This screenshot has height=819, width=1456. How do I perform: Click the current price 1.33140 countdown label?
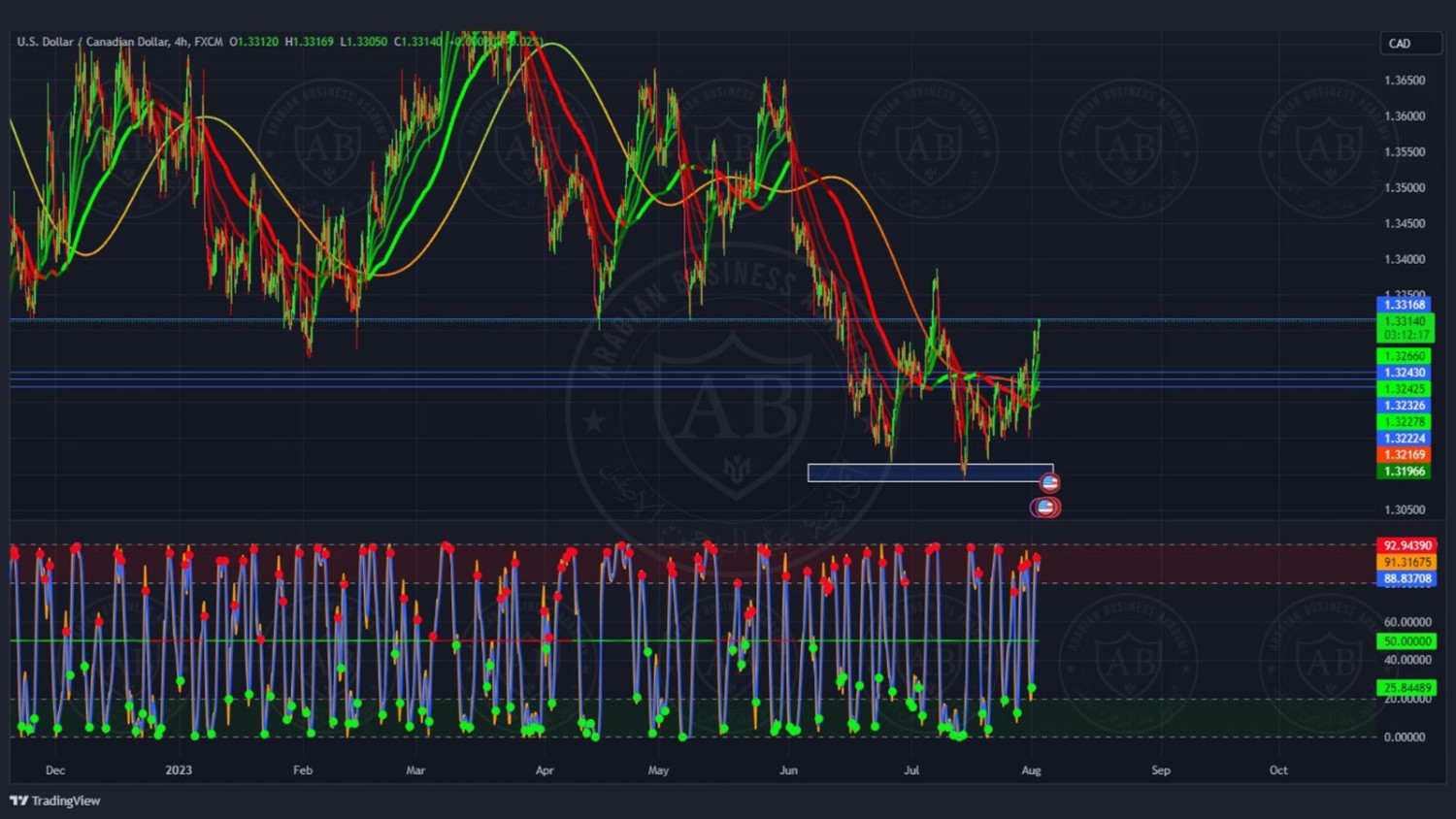pos(1404,327)
